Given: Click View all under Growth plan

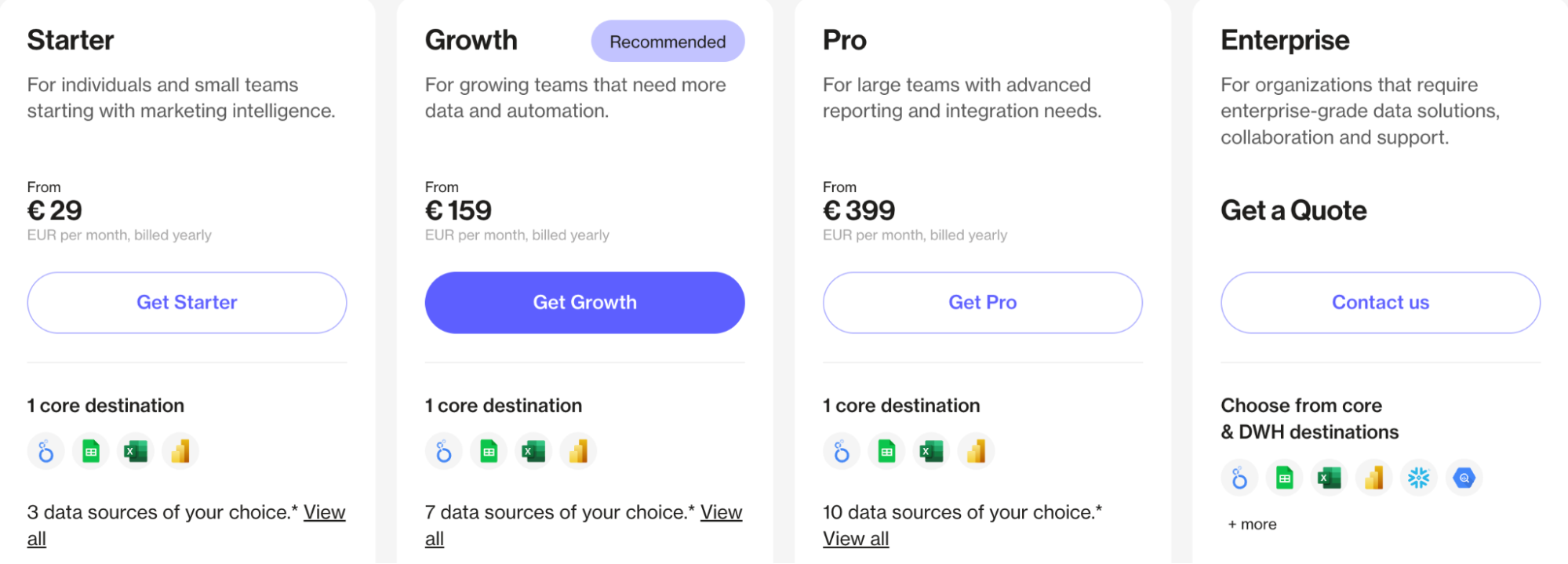Looking at the screenshot, I should [x=722, y=512].
